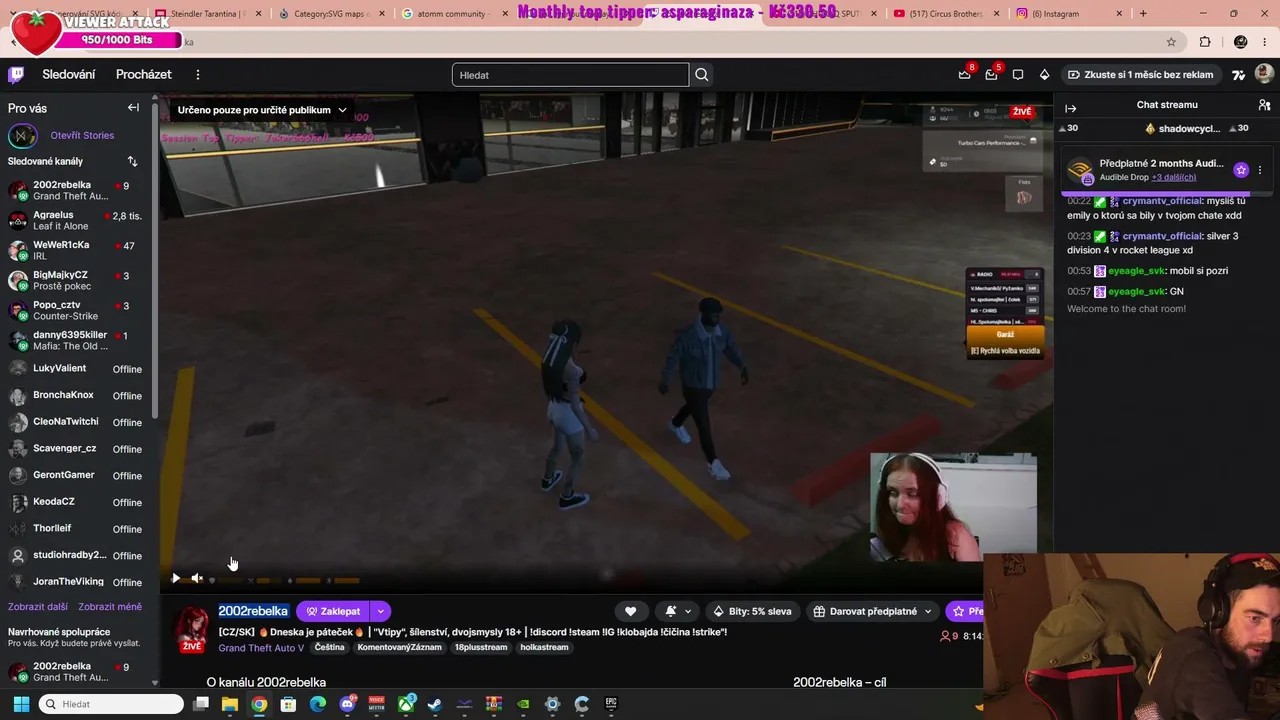Expand the +3 další(ch) link in chat banner
The width and height of the screenshot is (1280, 720).
point(1173,177)
